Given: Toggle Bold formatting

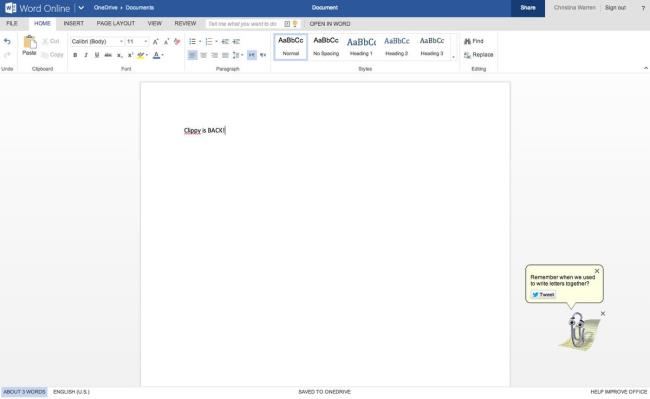Looking at the screenshot, I should 75,55.
